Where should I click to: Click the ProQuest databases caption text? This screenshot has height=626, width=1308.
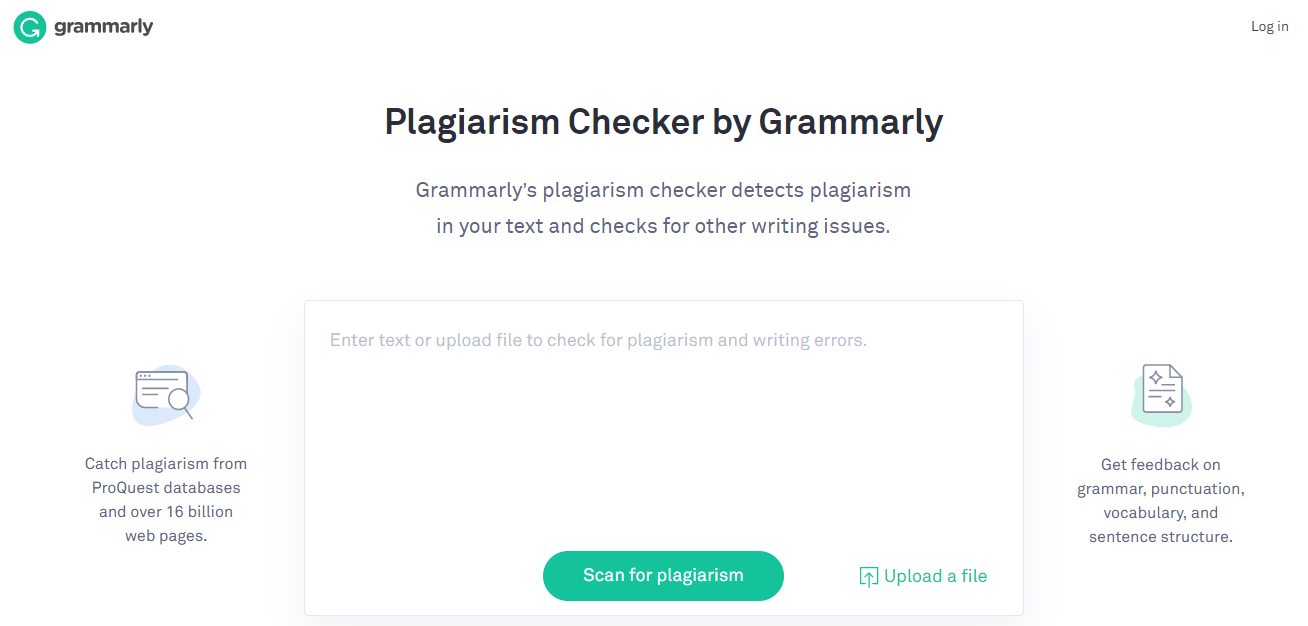[x=166, y=488]
